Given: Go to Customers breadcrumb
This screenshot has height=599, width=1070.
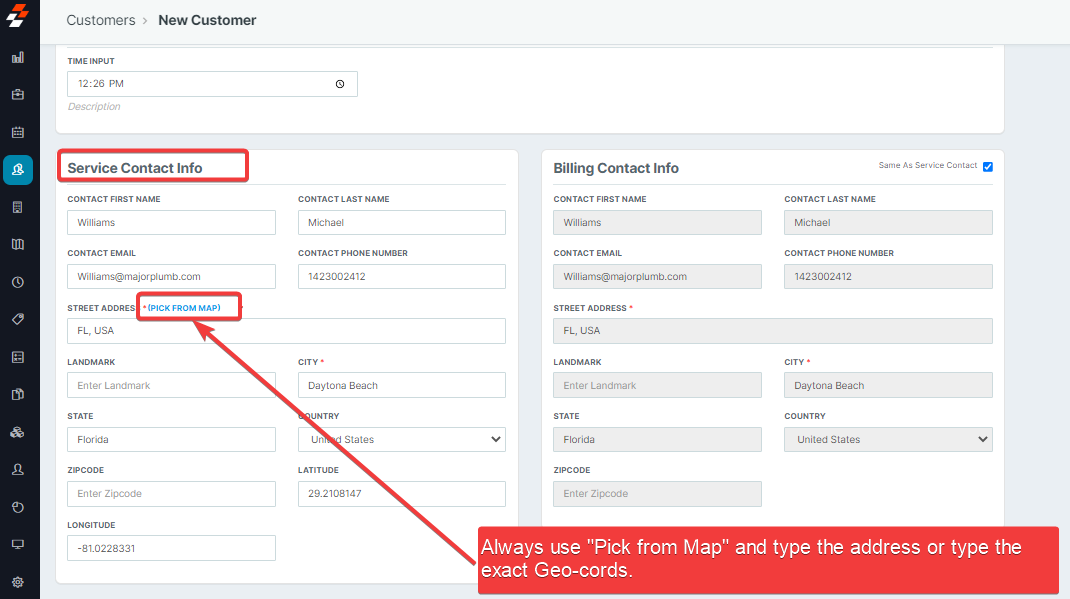Looking at the screenshot, I should click(x=101, y=20).
